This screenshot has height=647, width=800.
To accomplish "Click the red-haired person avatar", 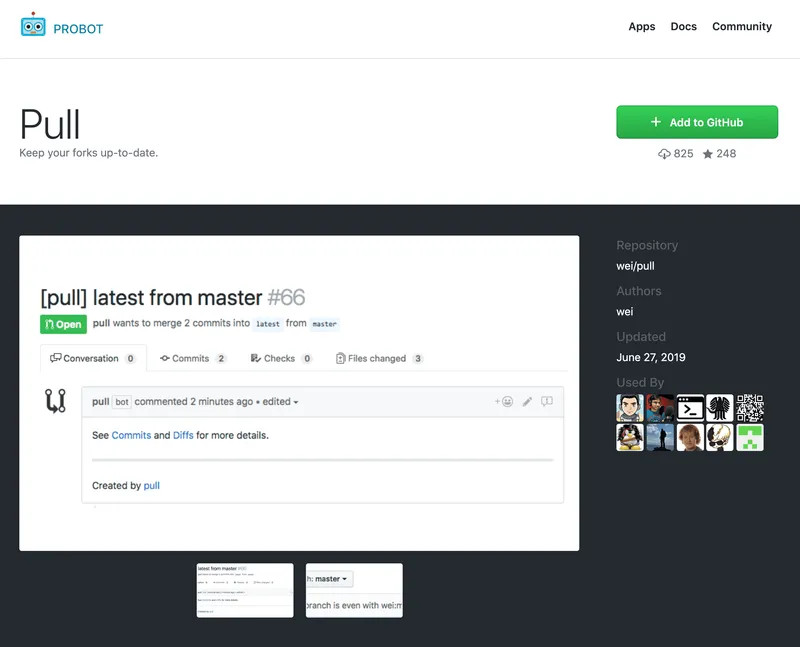I will (690, 437).
